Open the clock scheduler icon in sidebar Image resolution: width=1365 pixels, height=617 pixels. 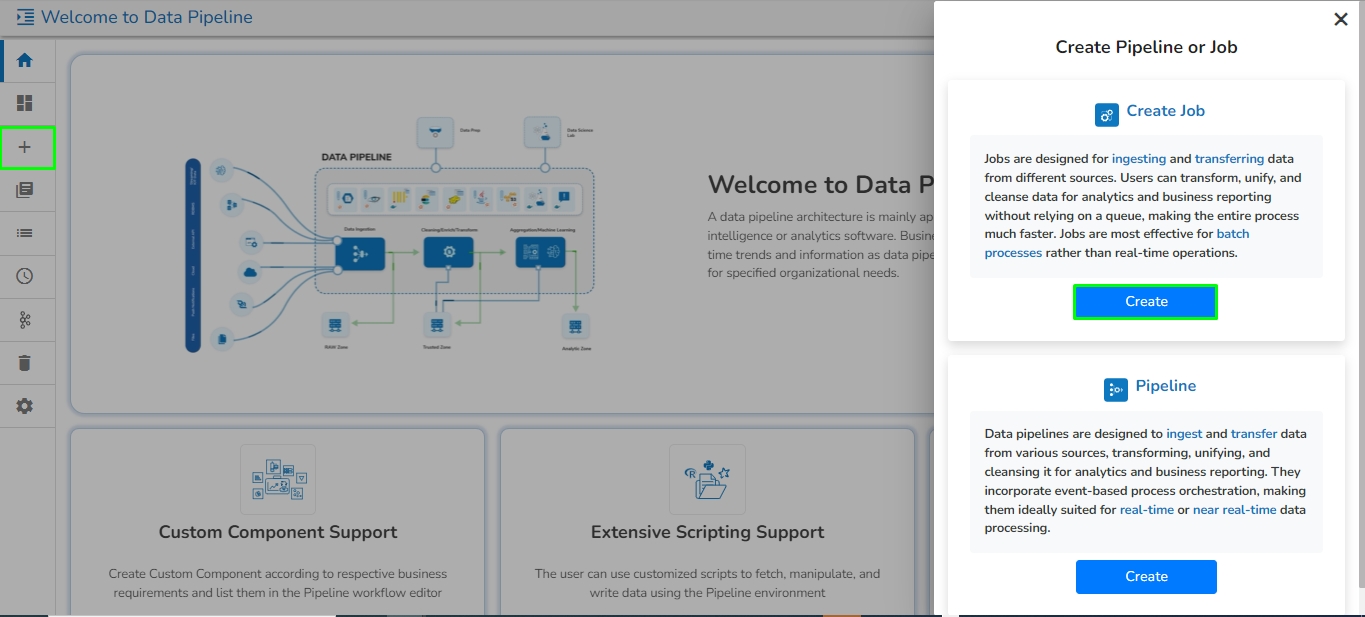25,276
